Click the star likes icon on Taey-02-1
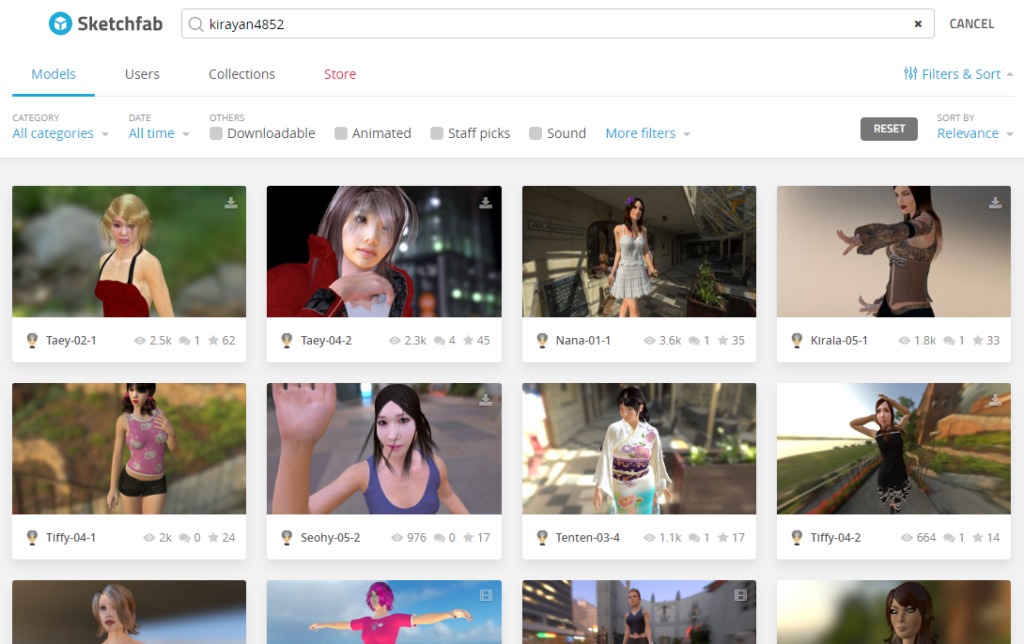 pos(213,340)
